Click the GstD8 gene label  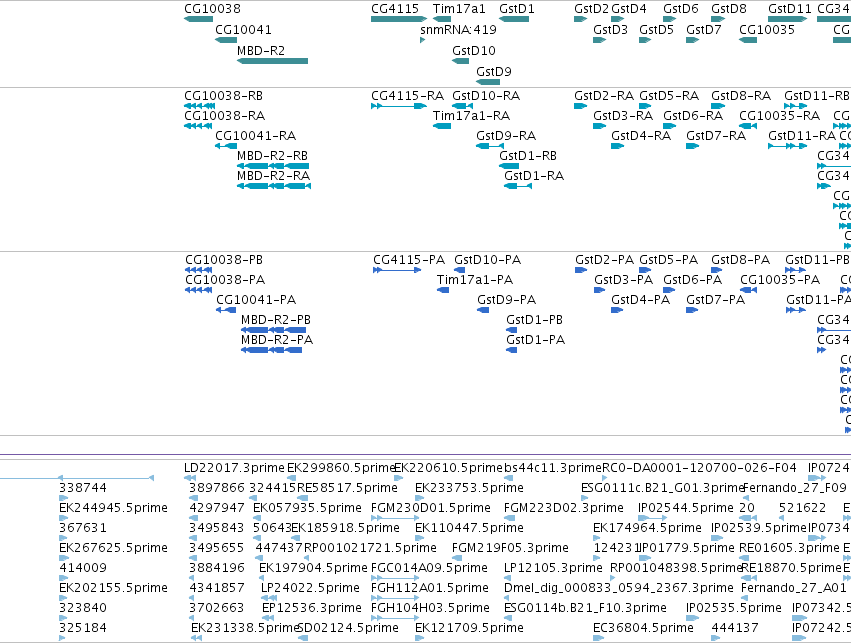click(728, 9)
